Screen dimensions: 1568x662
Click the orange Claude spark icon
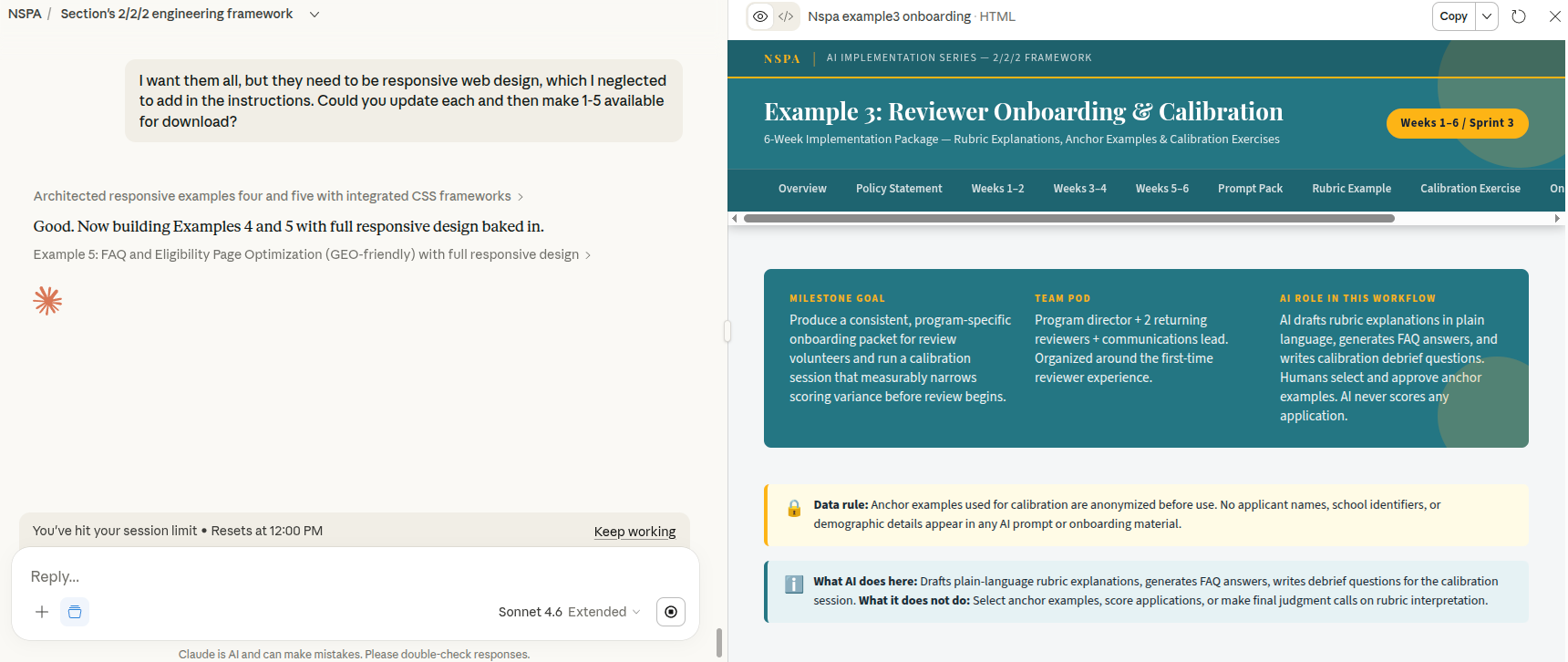[x=47, y=301]
